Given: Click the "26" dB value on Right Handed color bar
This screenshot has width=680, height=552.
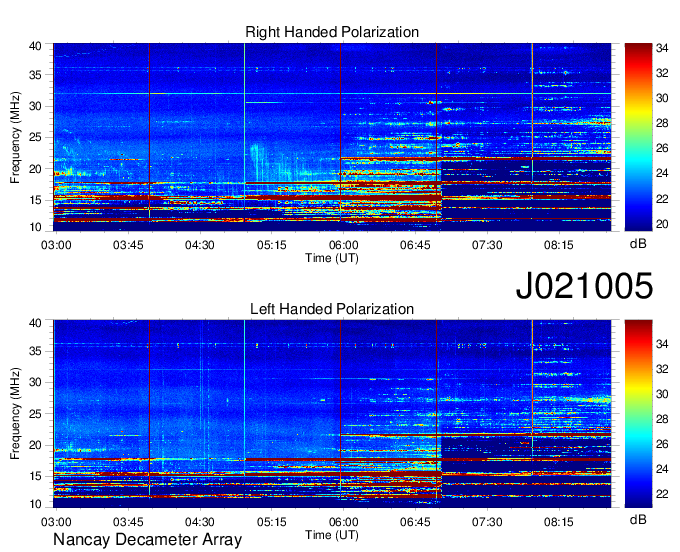Looking at the screenshot, I should point(662,149).
